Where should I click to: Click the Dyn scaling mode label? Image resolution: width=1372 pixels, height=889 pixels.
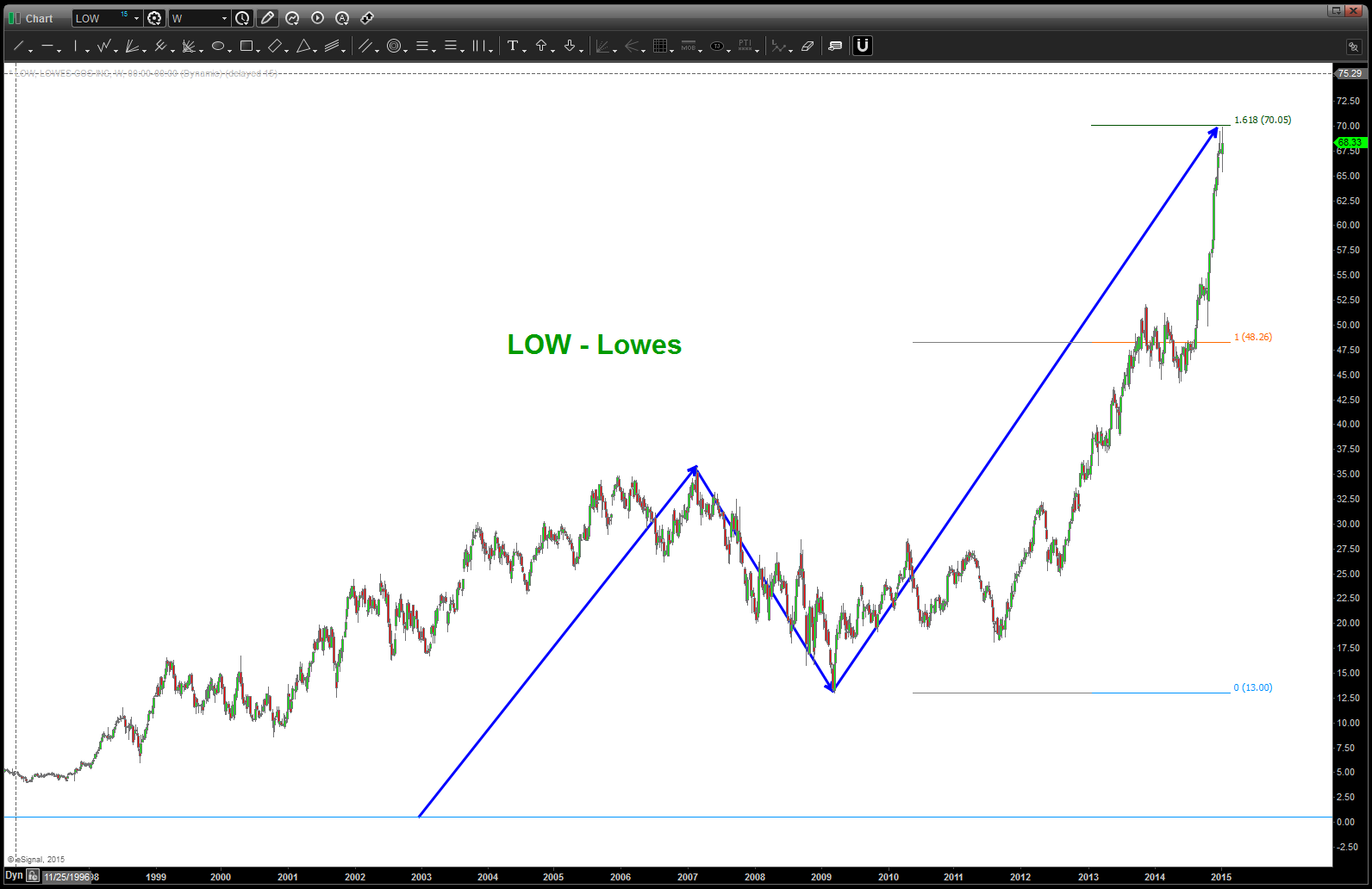(14, 876)
